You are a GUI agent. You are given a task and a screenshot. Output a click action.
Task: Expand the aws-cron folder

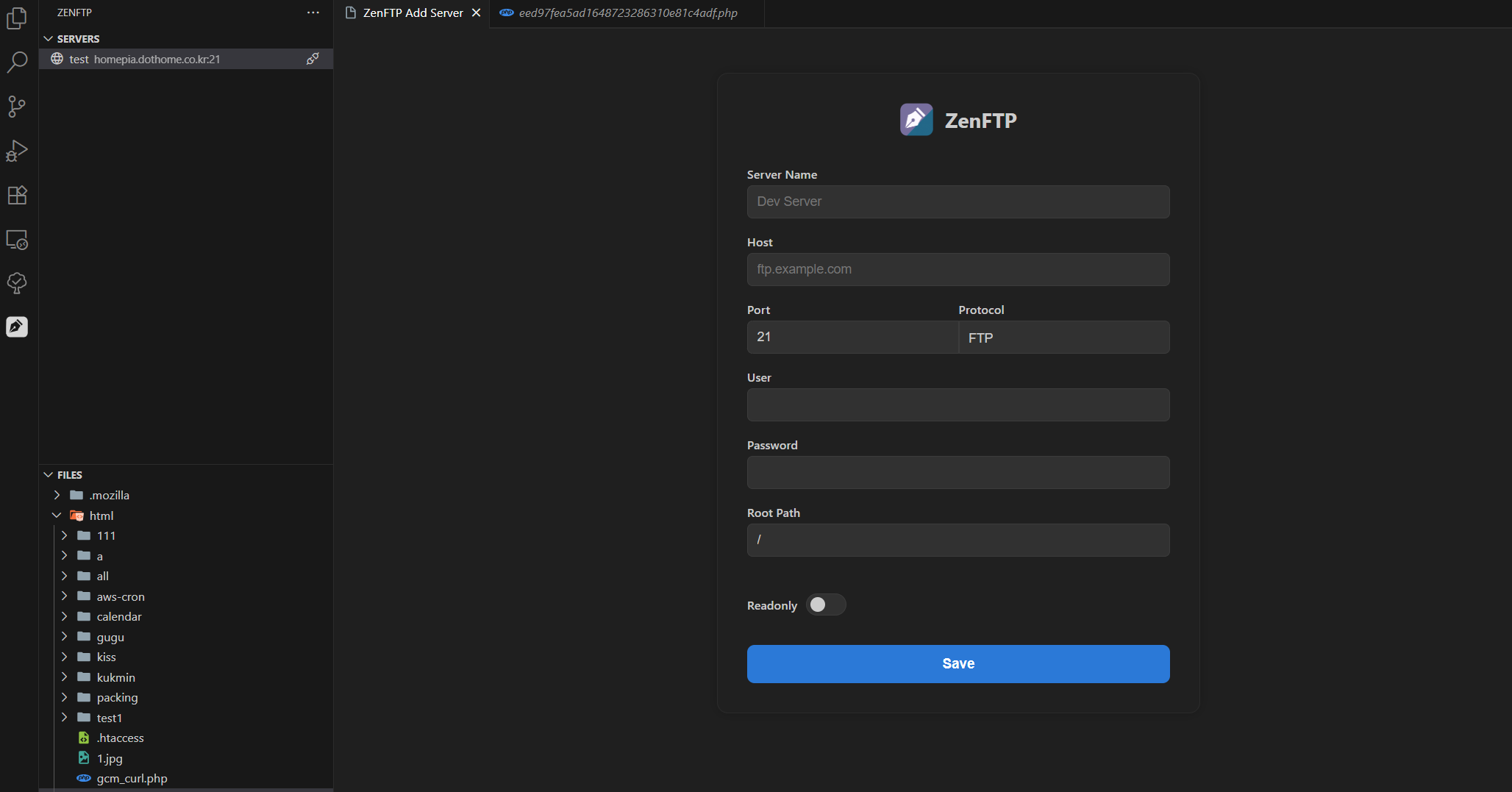[65, 596]
